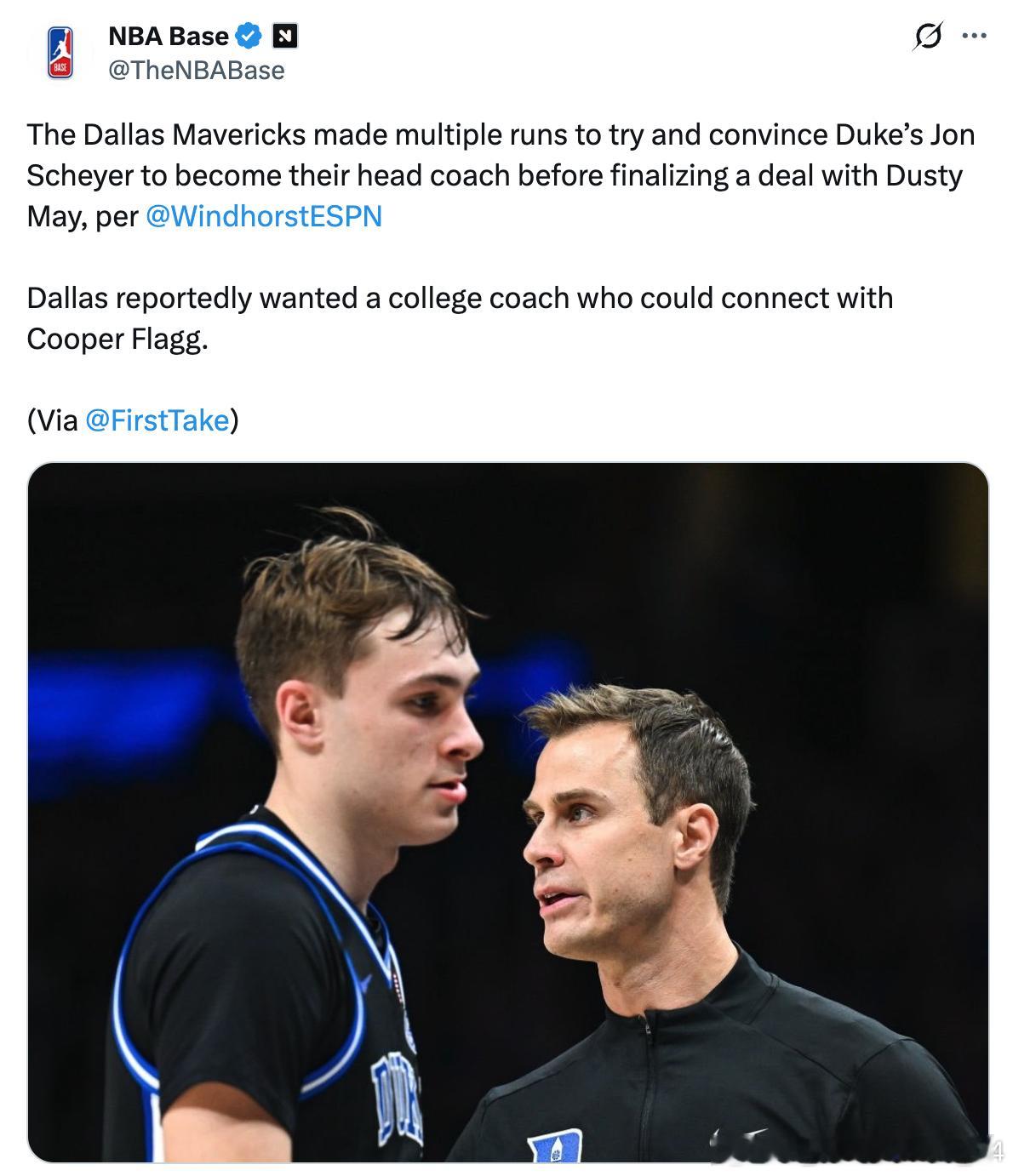The width and height of the screenshot is (1013, 1176).
Task: Click the blue Nike swoosh on the jersey
Action: [363, 981]
